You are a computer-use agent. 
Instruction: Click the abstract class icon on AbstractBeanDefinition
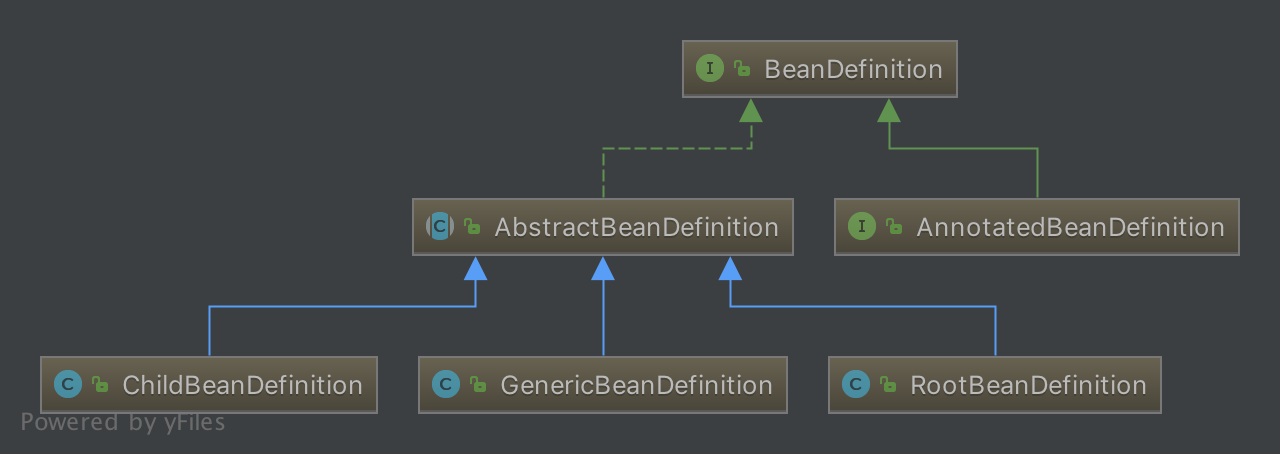point(439,227)
